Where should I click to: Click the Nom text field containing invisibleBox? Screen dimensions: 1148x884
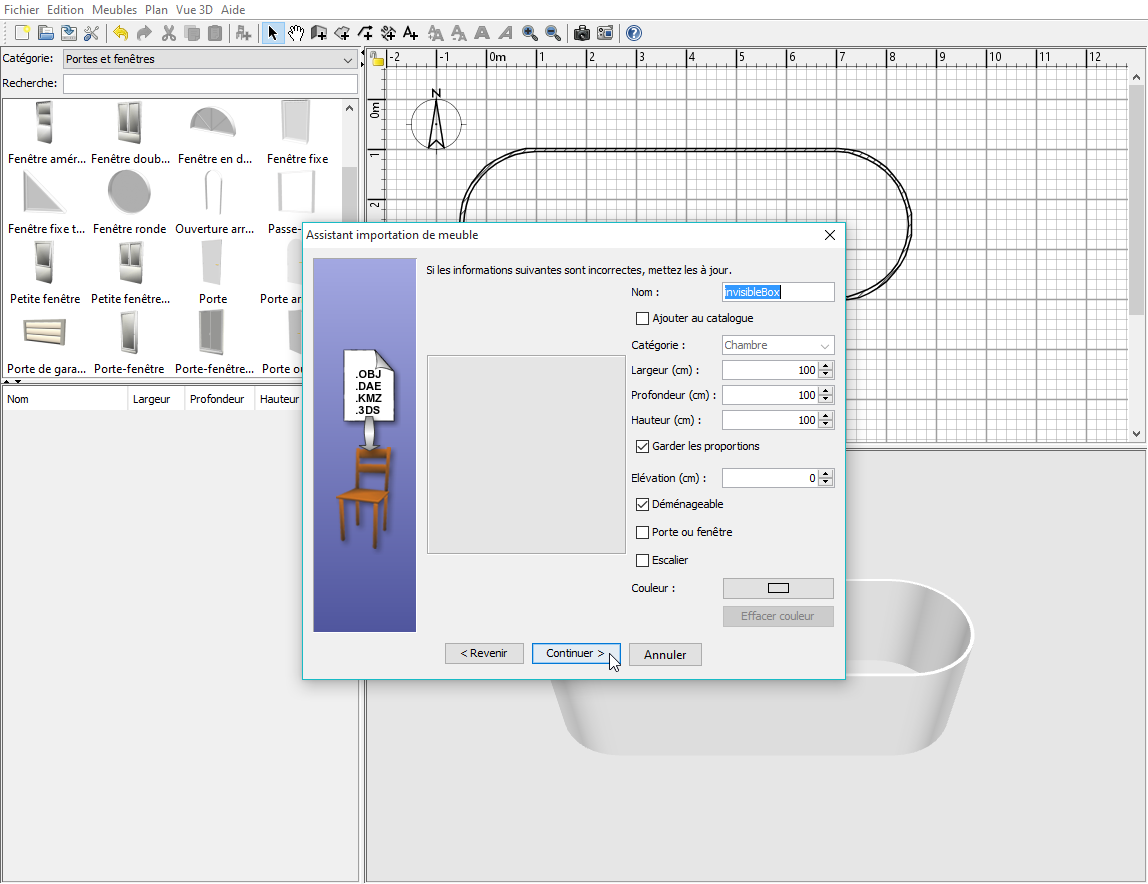(778, 292)
